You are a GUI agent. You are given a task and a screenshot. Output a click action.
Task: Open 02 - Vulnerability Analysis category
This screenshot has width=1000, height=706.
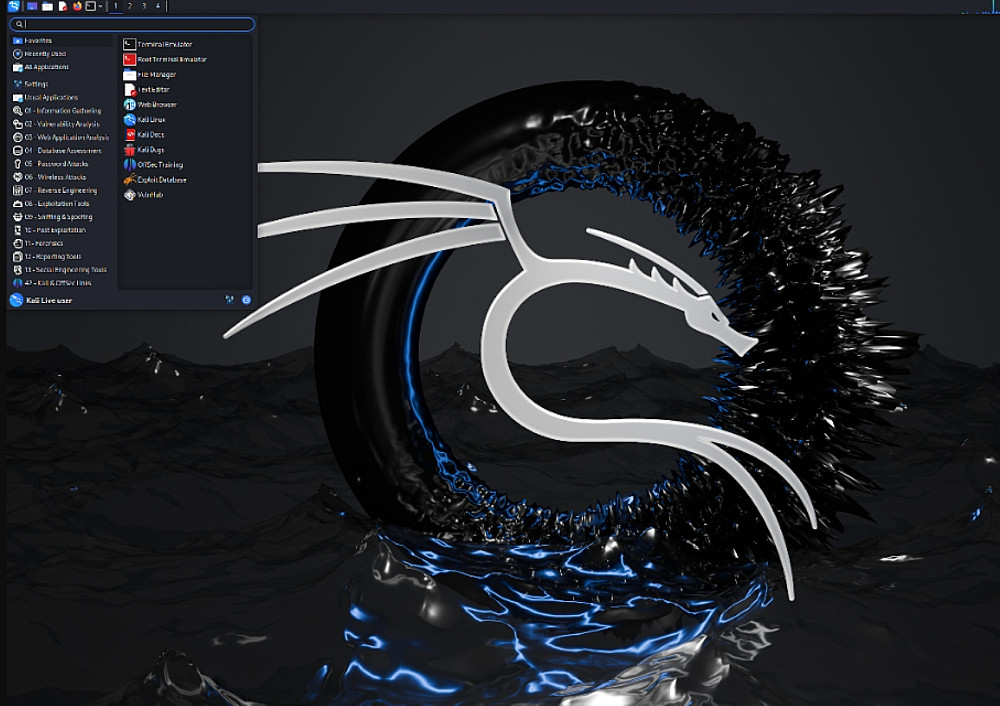tap(62, 124)
